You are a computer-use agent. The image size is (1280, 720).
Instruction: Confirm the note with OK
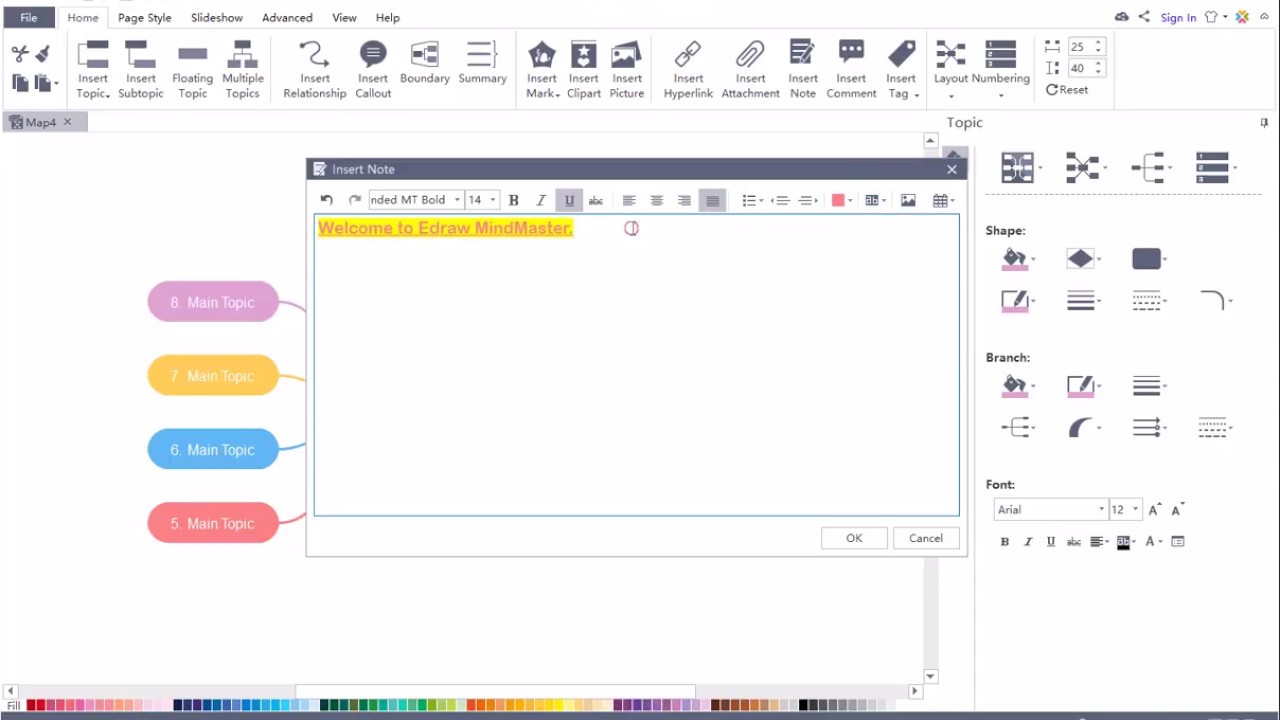[854, 538]
